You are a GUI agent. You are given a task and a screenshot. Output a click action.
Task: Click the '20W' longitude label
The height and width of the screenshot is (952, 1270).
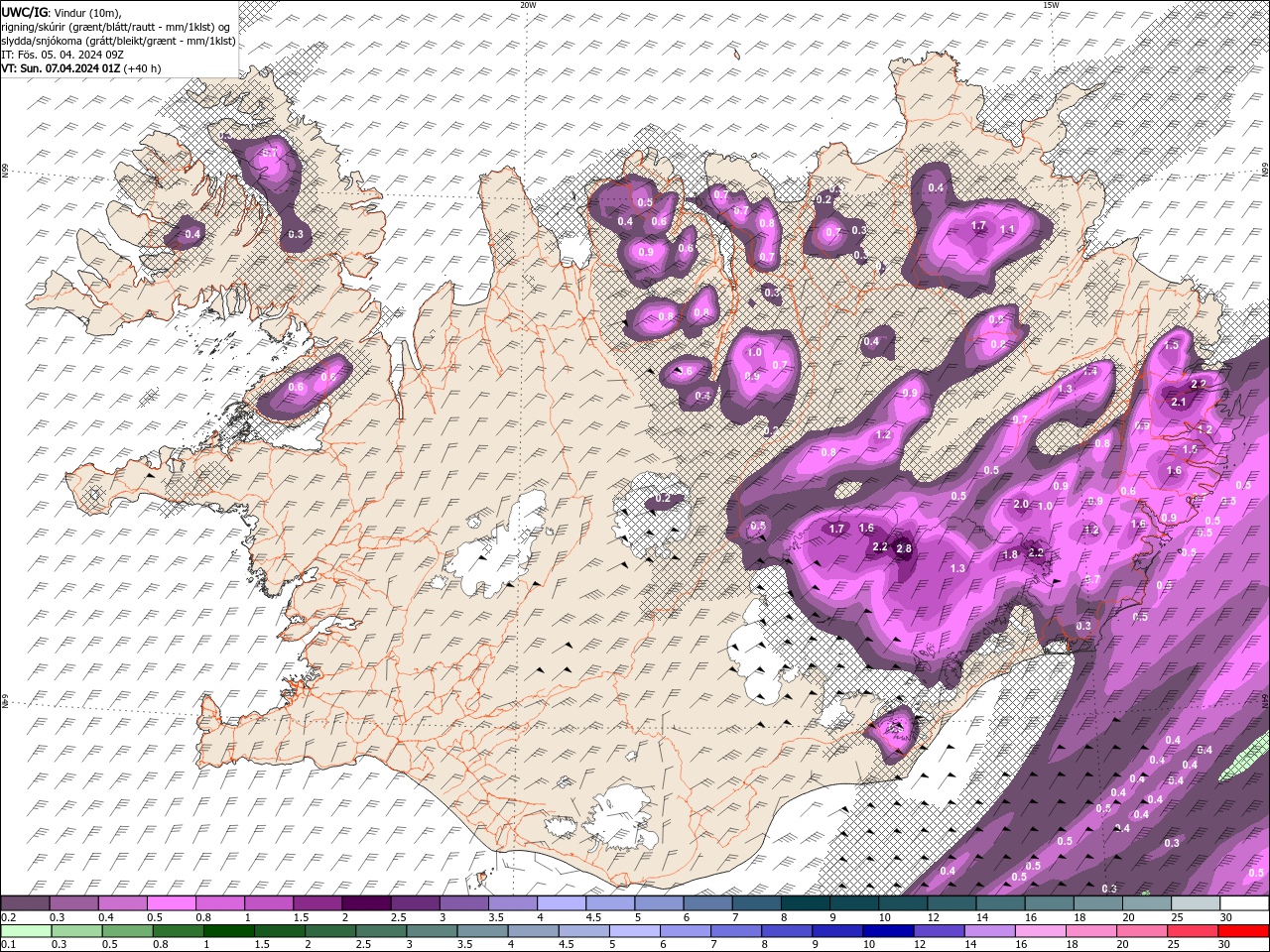click(528, 5)
